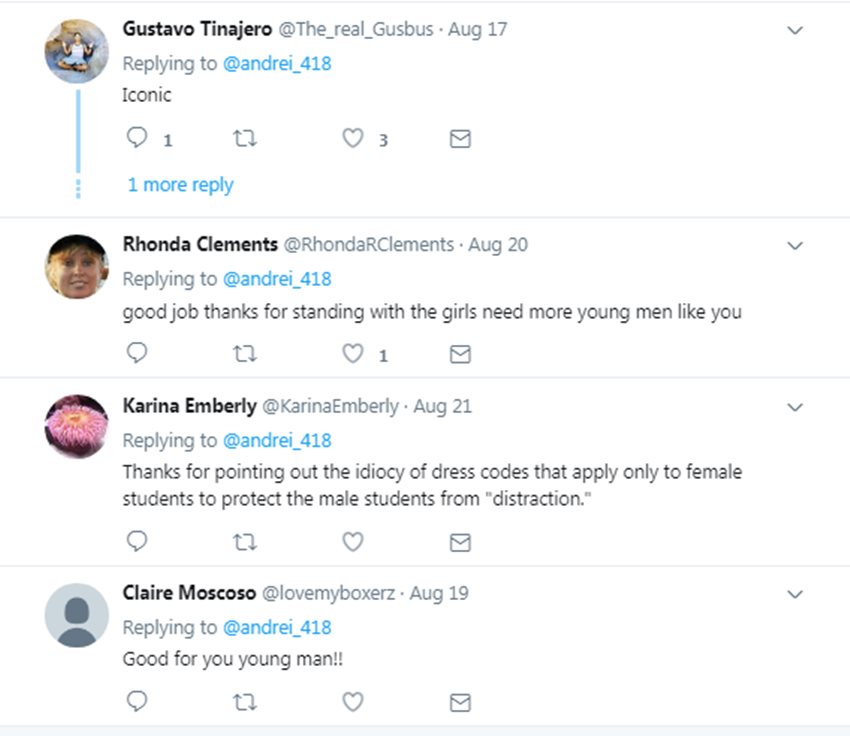Expand more options for Rhonda Clements' tweet

click(795, 245)
